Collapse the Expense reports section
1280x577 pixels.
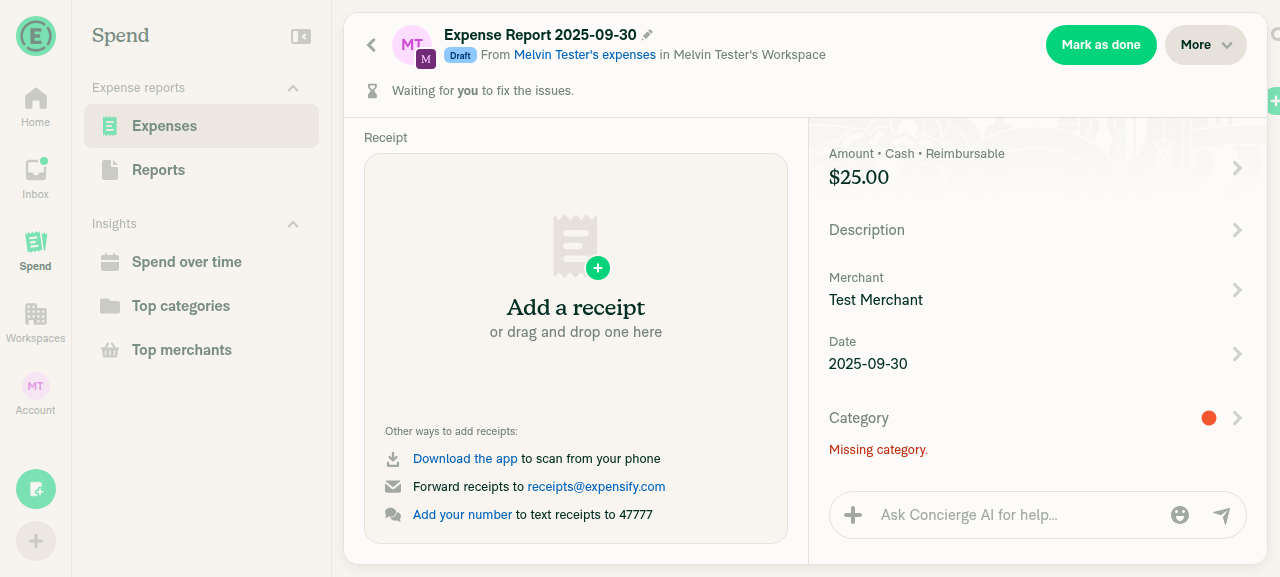pyautogui.click(x=293, y=88)
